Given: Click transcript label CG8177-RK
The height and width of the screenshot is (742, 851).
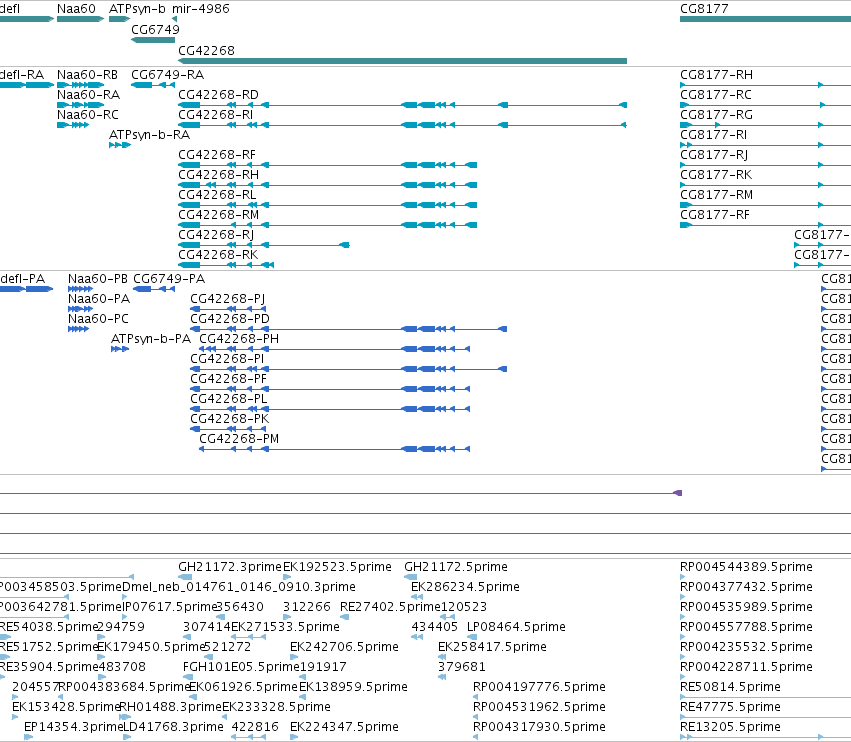Looking at the screenshot, I should [x=716, y=175].
